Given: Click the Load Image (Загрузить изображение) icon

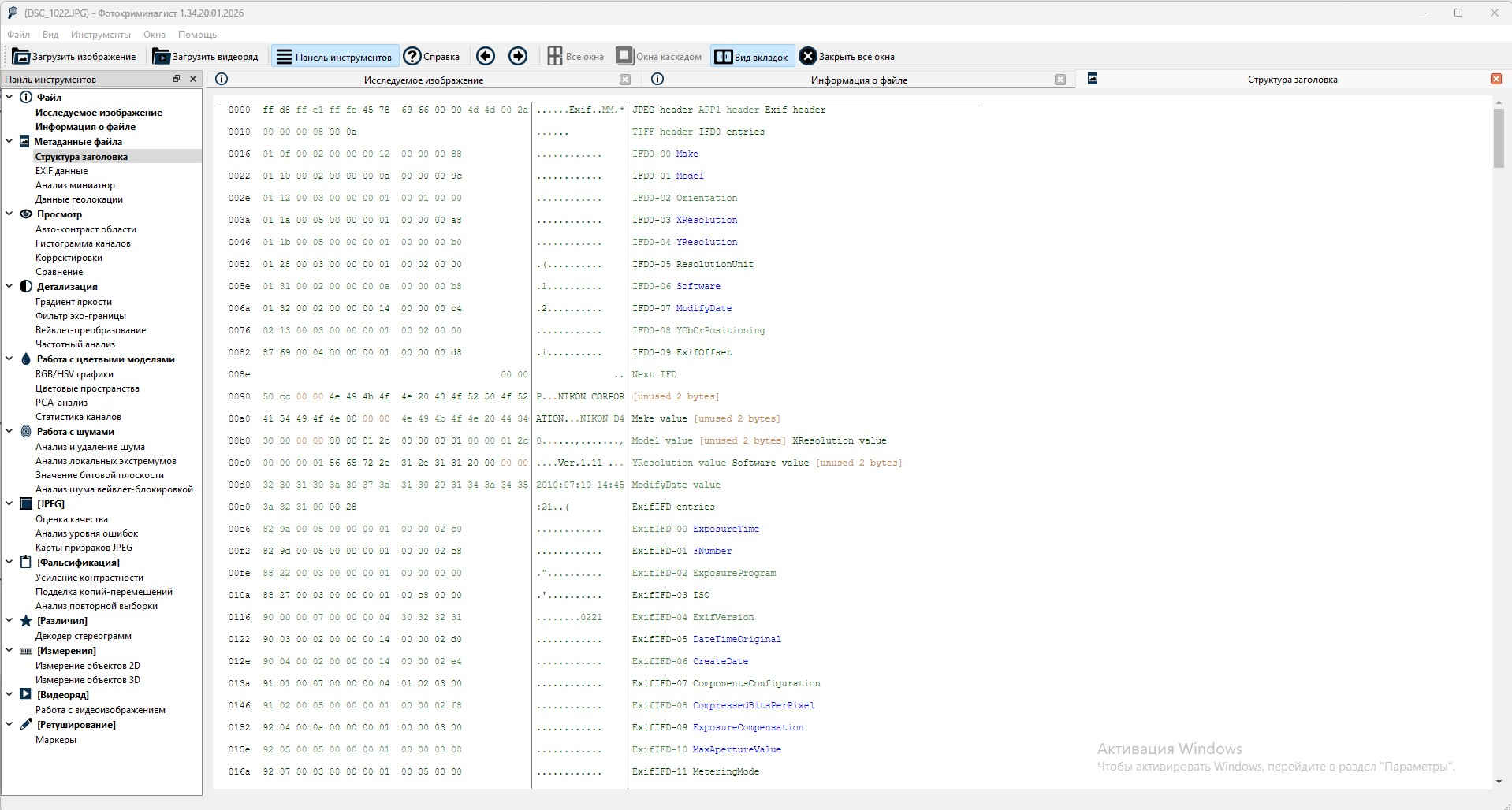Looking at the screenshot, I should click(21, 57).
